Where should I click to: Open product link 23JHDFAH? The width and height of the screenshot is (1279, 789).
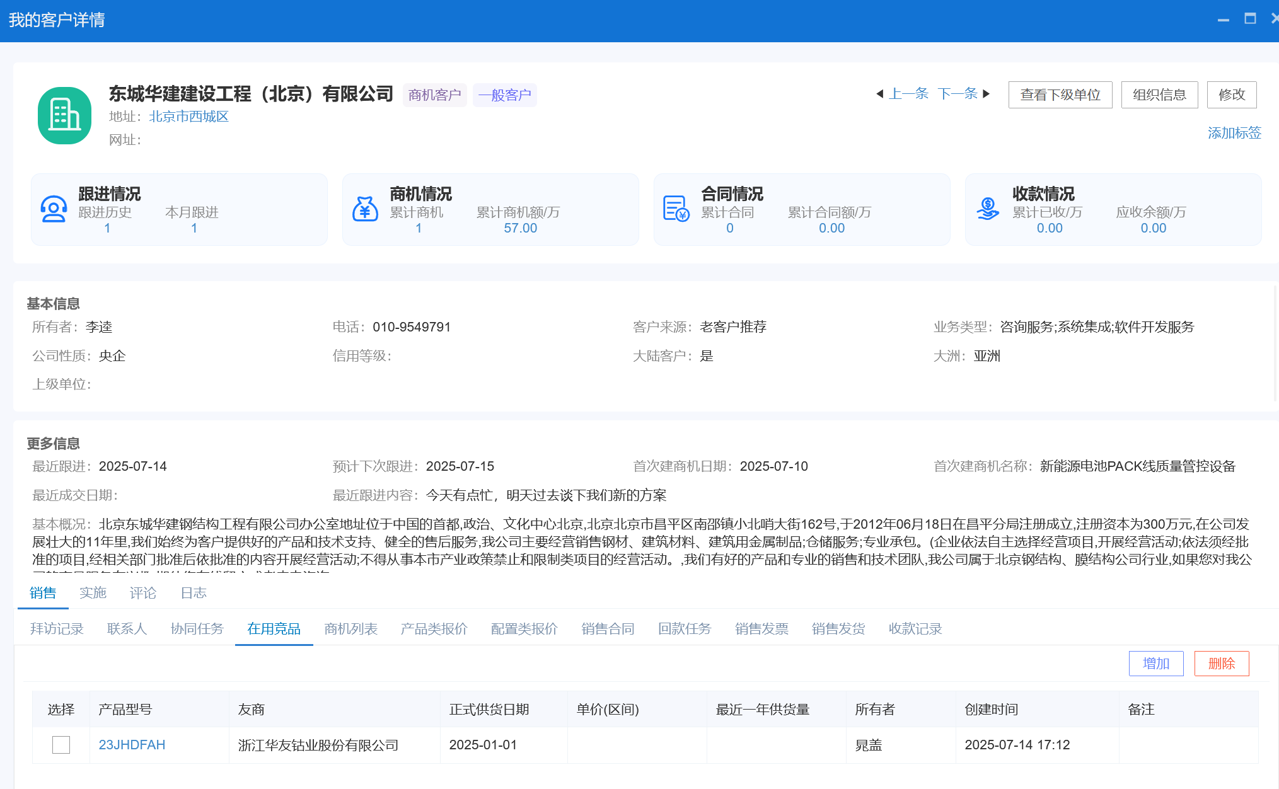point(130,745)
